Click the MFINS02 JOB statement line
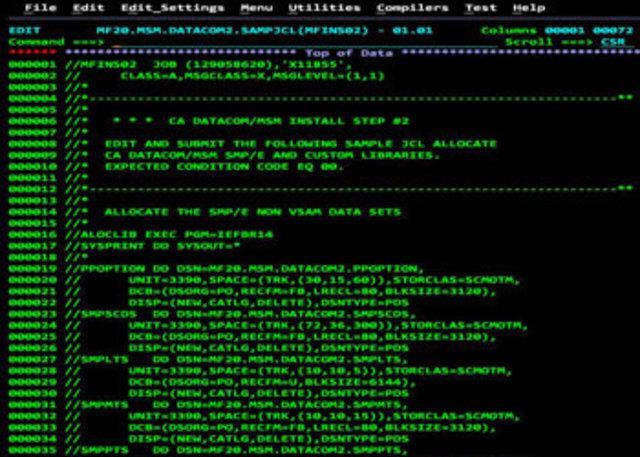 [x=208, y=64]
